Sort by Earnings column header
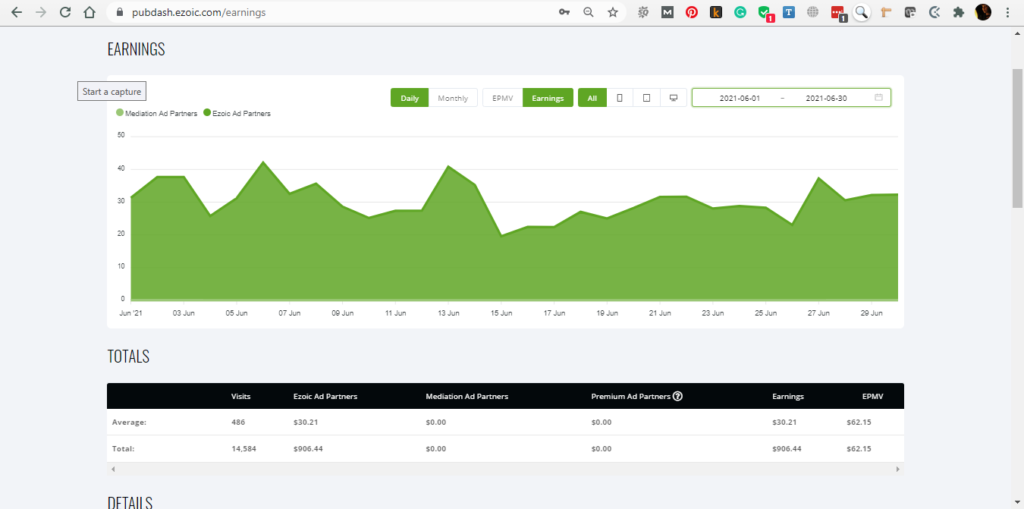Screen dimensions: 1024x509 [788, 396]
